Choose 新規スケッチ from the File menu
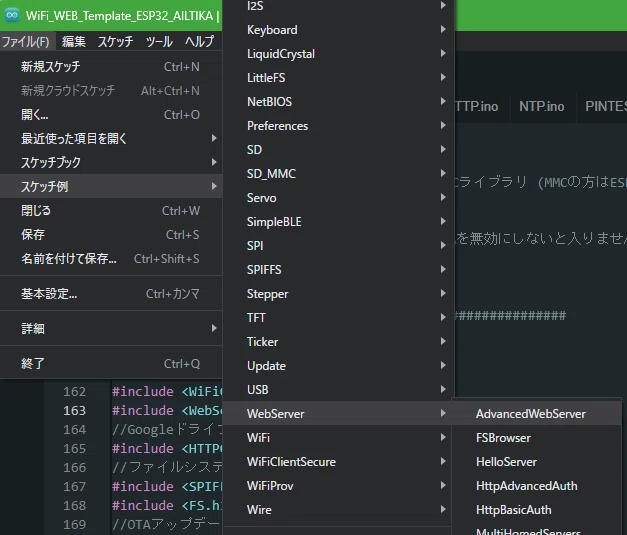The image size is (627, 535). (x=111, y=66)
